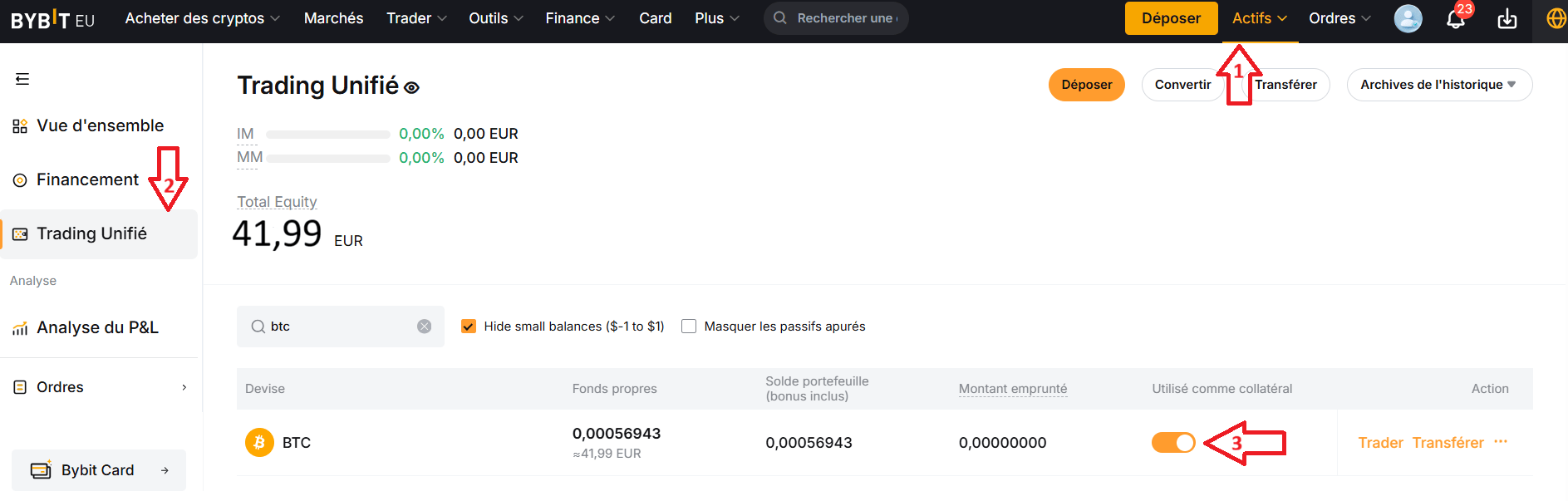Click the Trading Unifié sidebar icon
Image resolution: width=1568 pixels, height=501 pixels.
pos(20,234)
